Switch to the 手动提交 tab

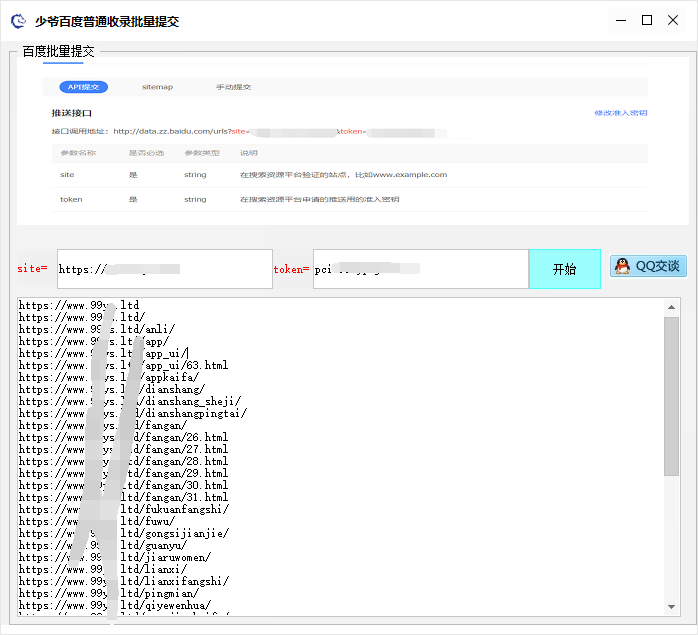click(233, 87)
